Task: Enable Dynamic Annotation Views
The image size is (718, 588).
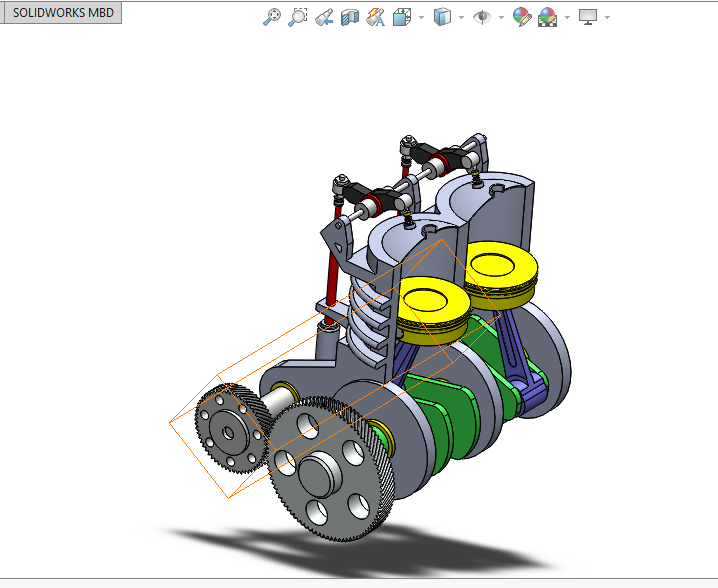Action: (x=376, y=17)
